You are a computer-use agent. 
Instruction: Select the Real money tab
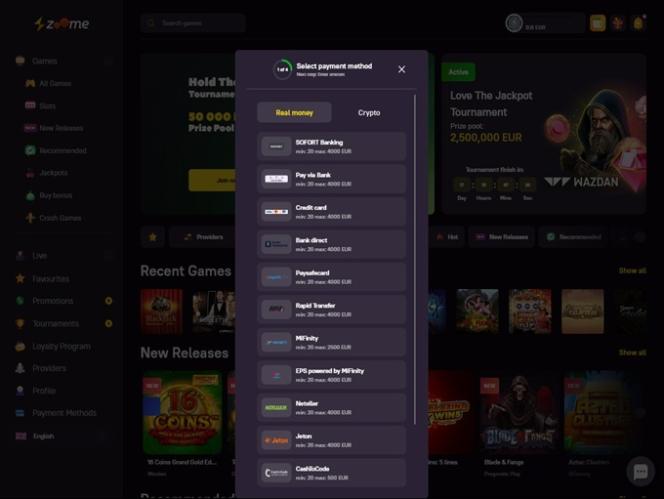[294, 113]
